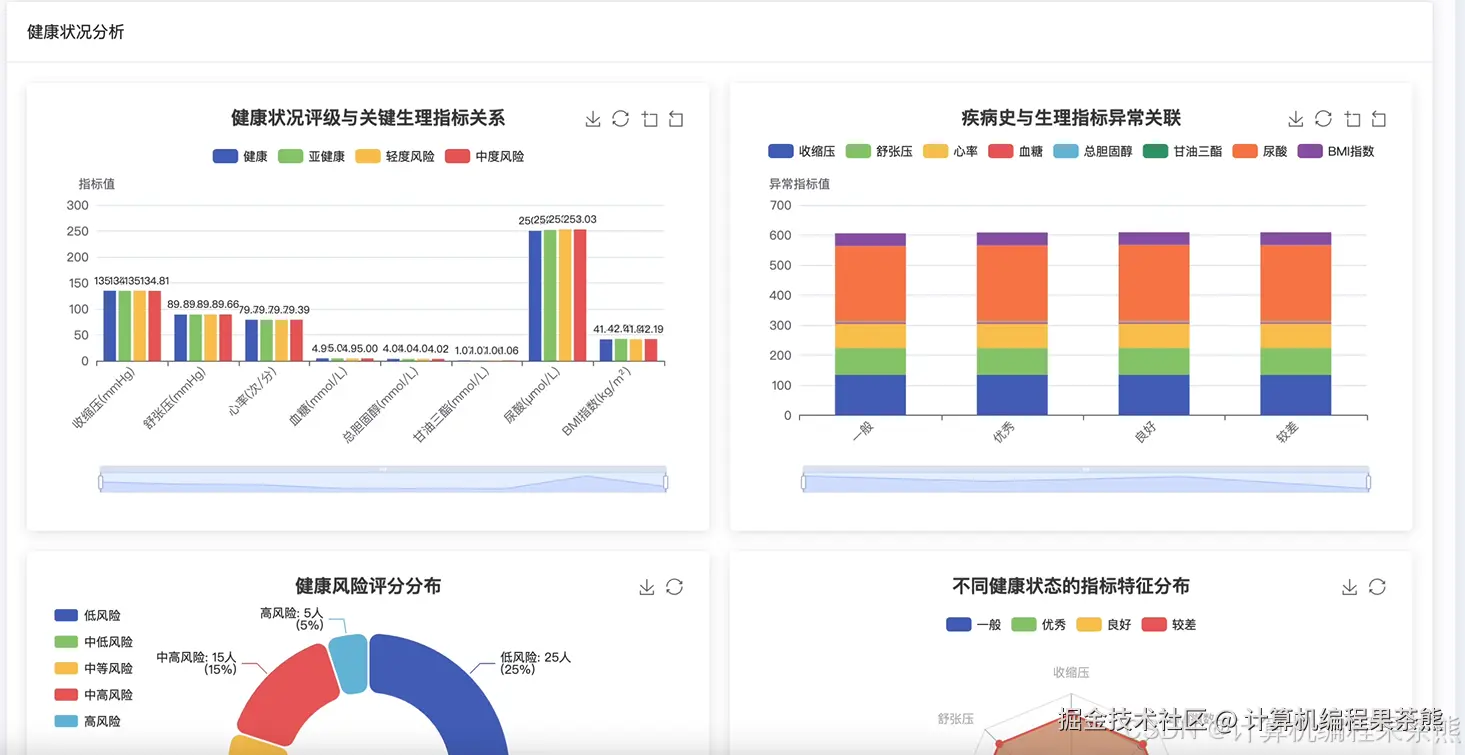Undo zoom on 健康状况评级与关键生理指标关系 chart
This screenshot has height=755, width=1465.
click(x=677, y=119)
